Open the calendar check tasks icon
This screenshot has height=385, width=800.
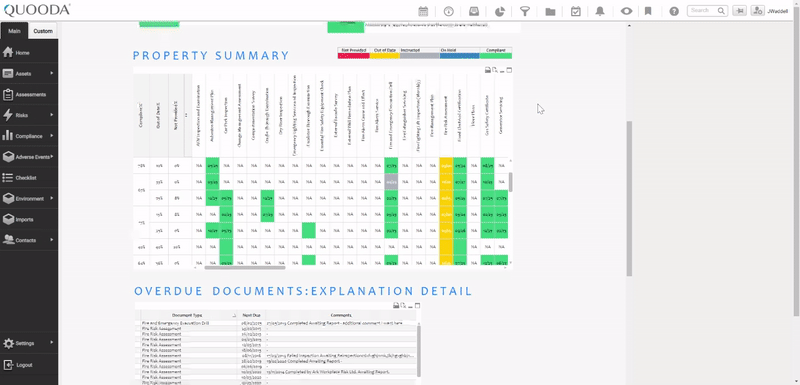click(x=576, y=11)
